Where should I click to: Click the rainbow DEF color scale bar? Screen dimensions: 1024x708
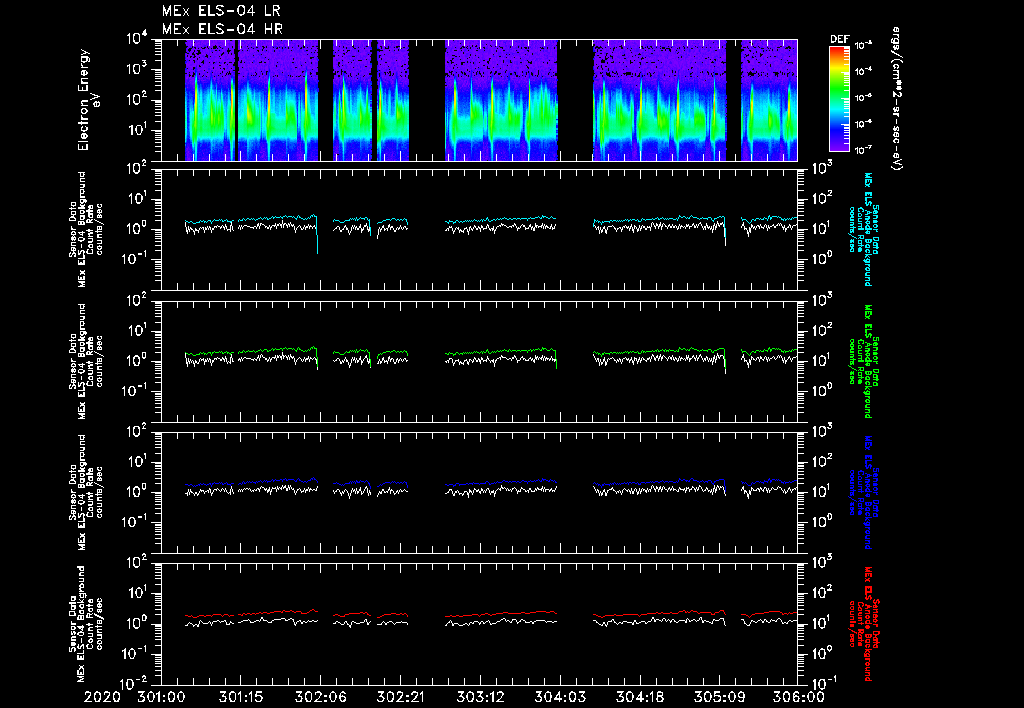tap(839, 99)
